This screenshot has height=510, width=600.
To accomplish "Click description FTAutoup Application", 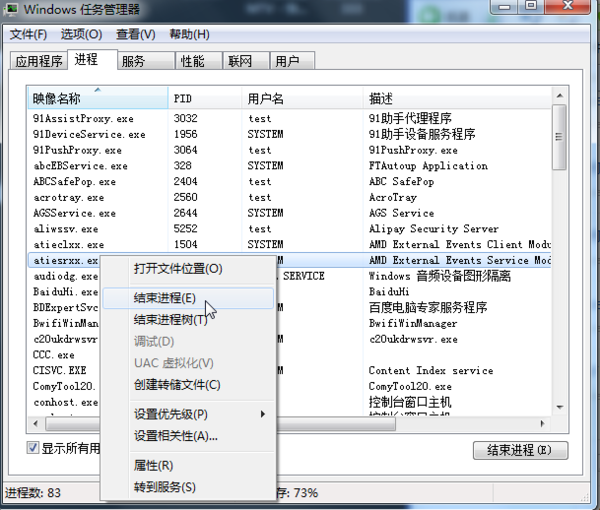I will [x=428, y=166].
